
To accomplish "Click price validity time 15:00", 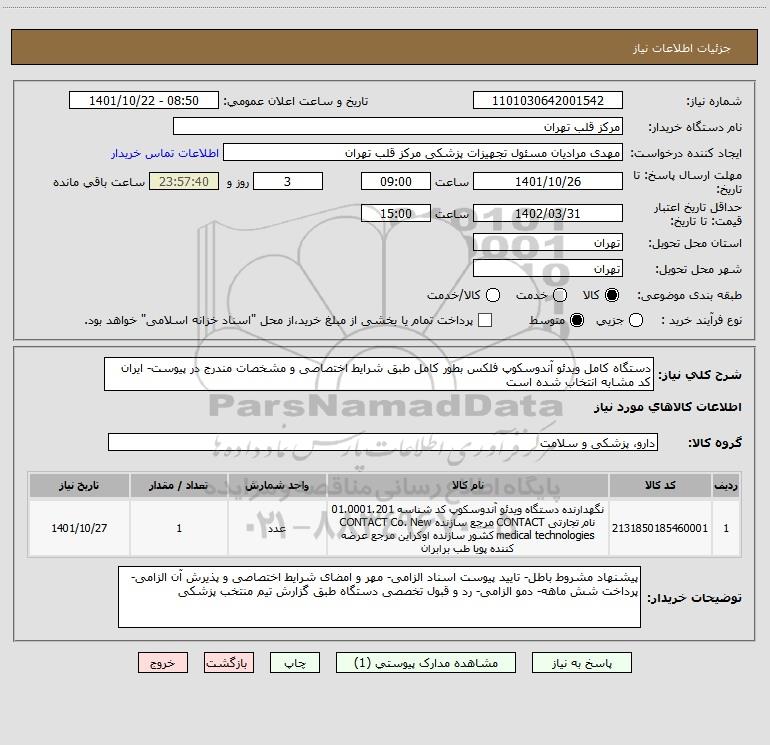I will tap(396, 213).
